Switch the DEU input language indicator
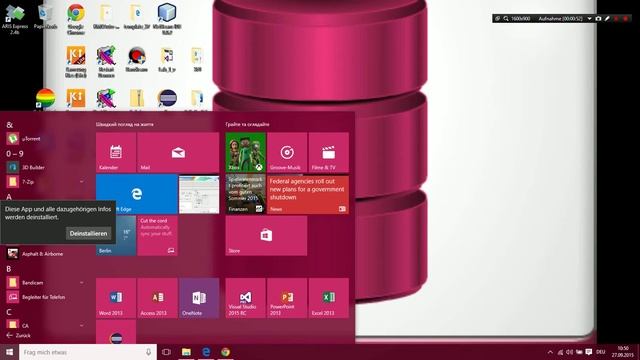Screen dimensions: 640x360 (600, 352)
